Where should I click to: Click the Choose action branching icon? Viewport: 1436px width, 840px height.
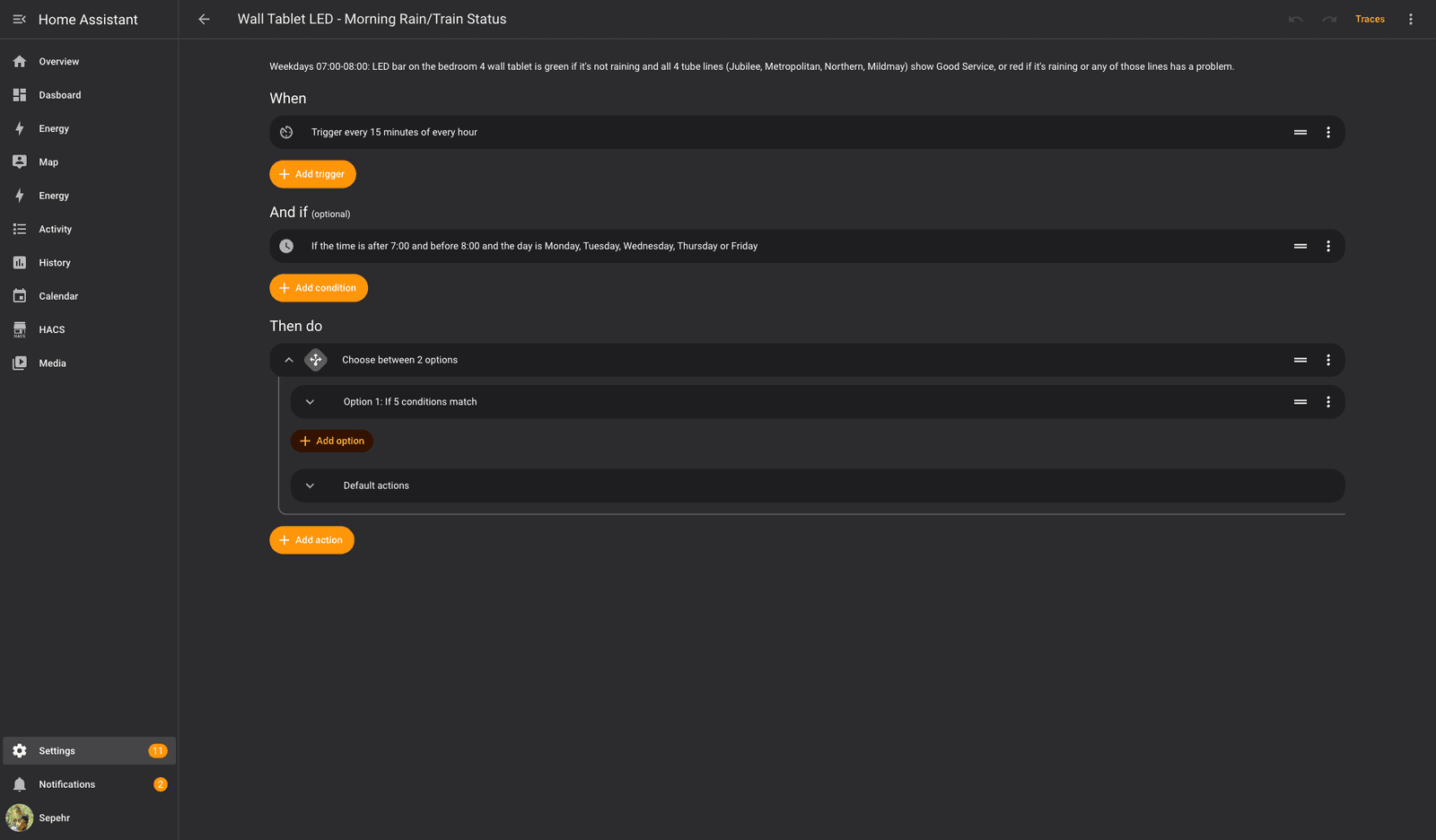click(x=316, y=360)
